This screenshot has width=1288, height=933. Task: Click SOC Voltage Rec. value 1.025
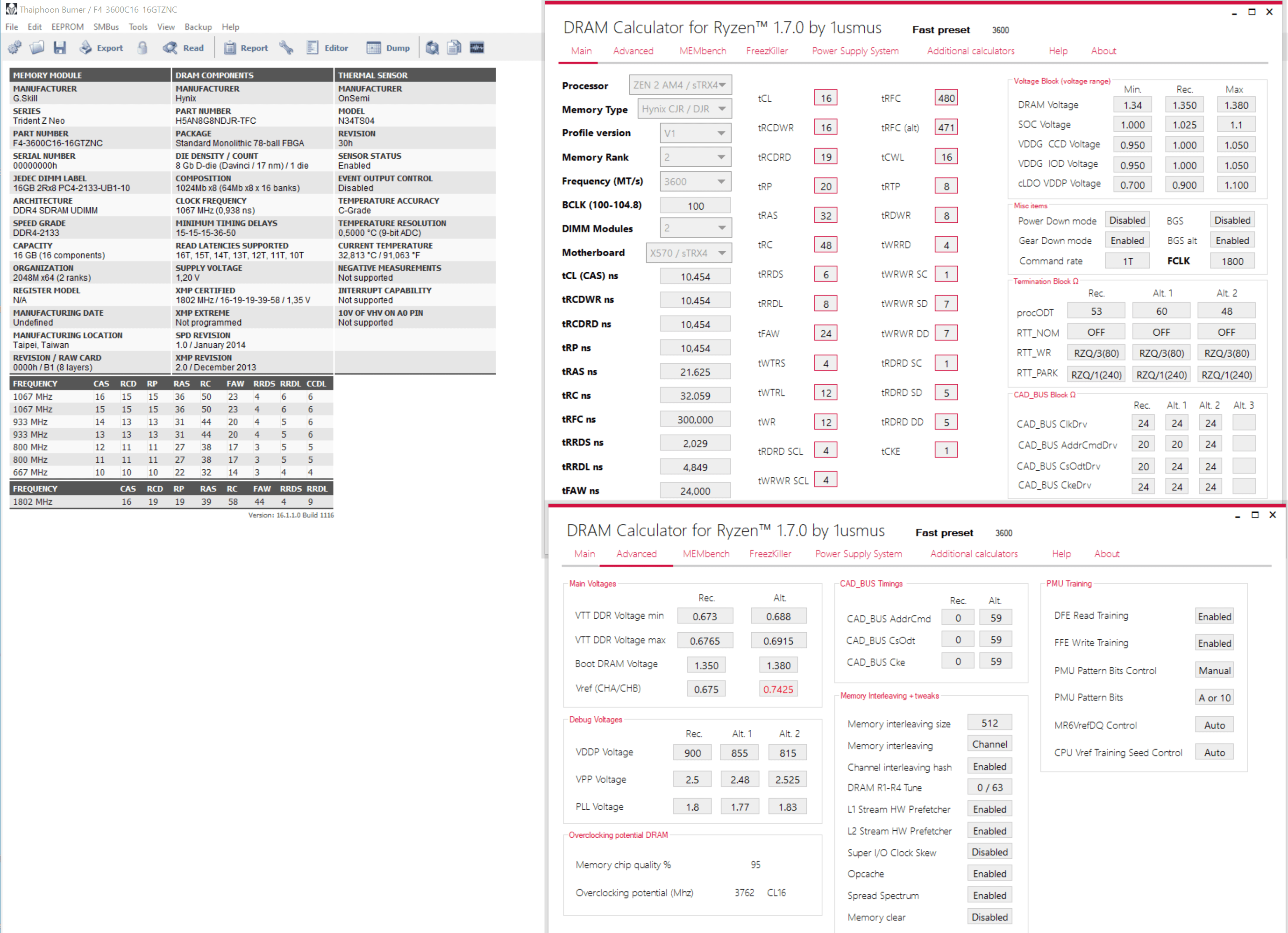1185,125
